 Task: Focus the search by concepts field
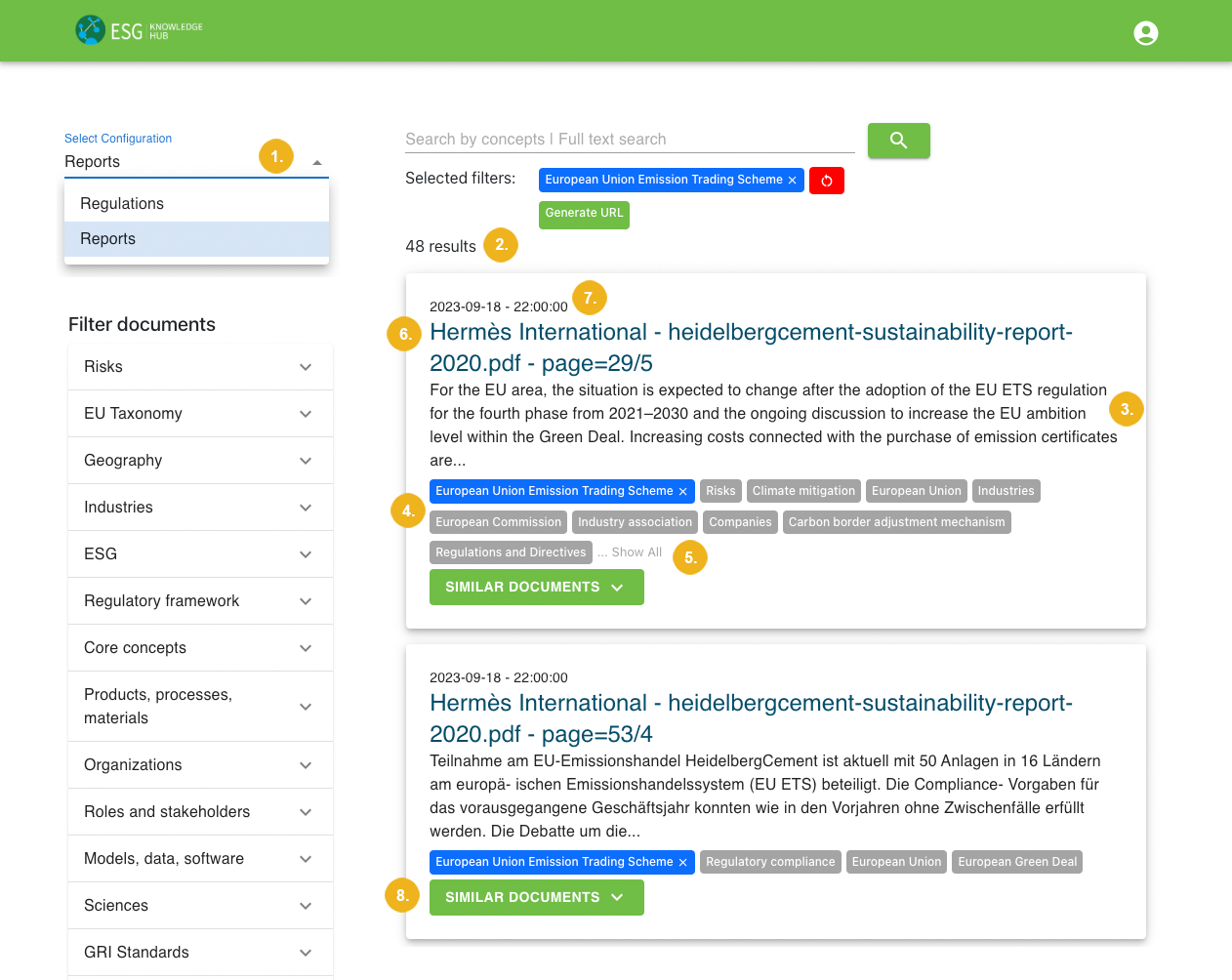coord(629,140)
